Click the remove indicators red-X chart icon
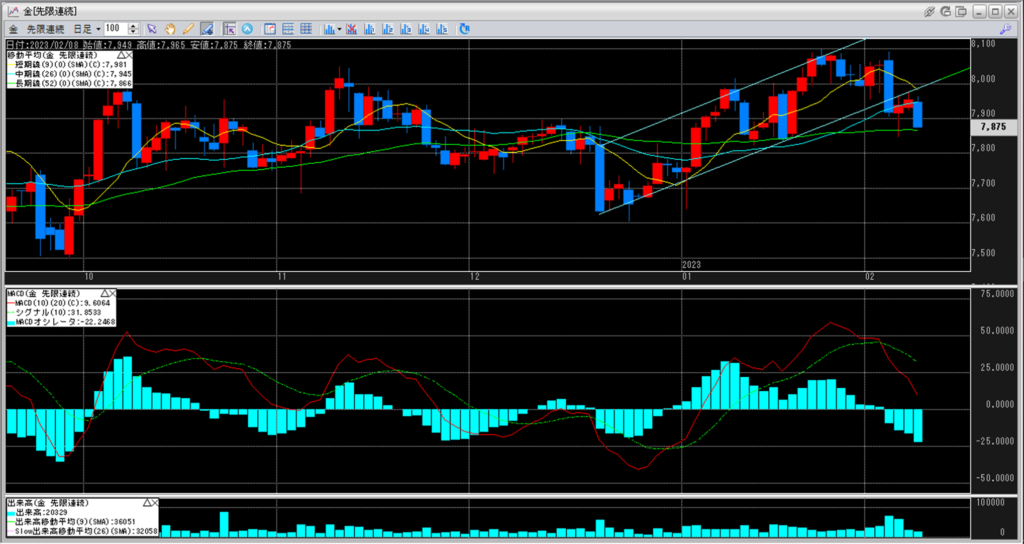 (351, 29)
